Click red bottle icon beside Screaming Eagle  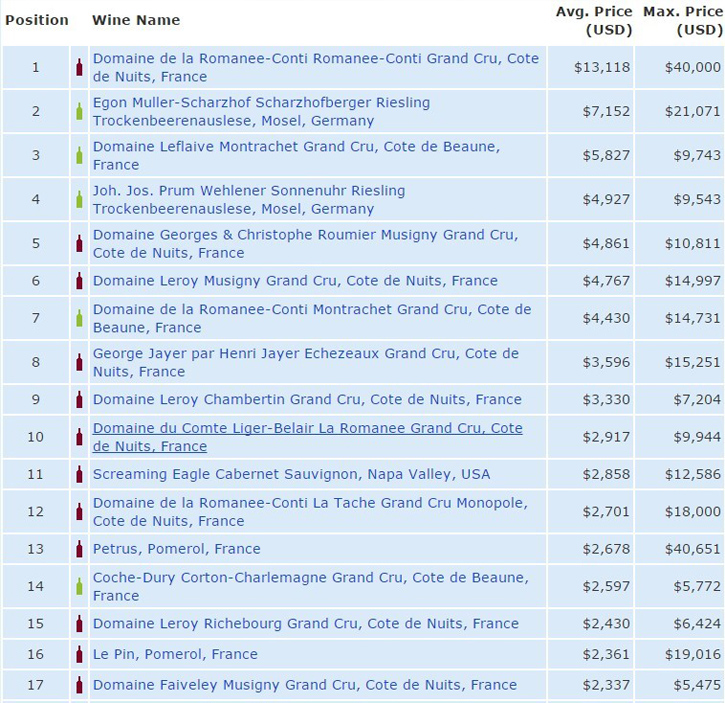[79, 475]
